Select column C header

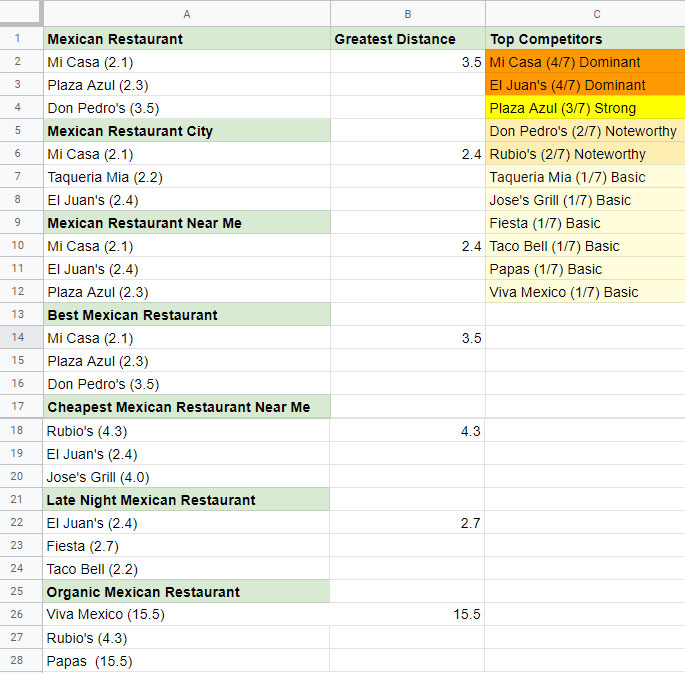pyautogui.click(x=585, y=13)
